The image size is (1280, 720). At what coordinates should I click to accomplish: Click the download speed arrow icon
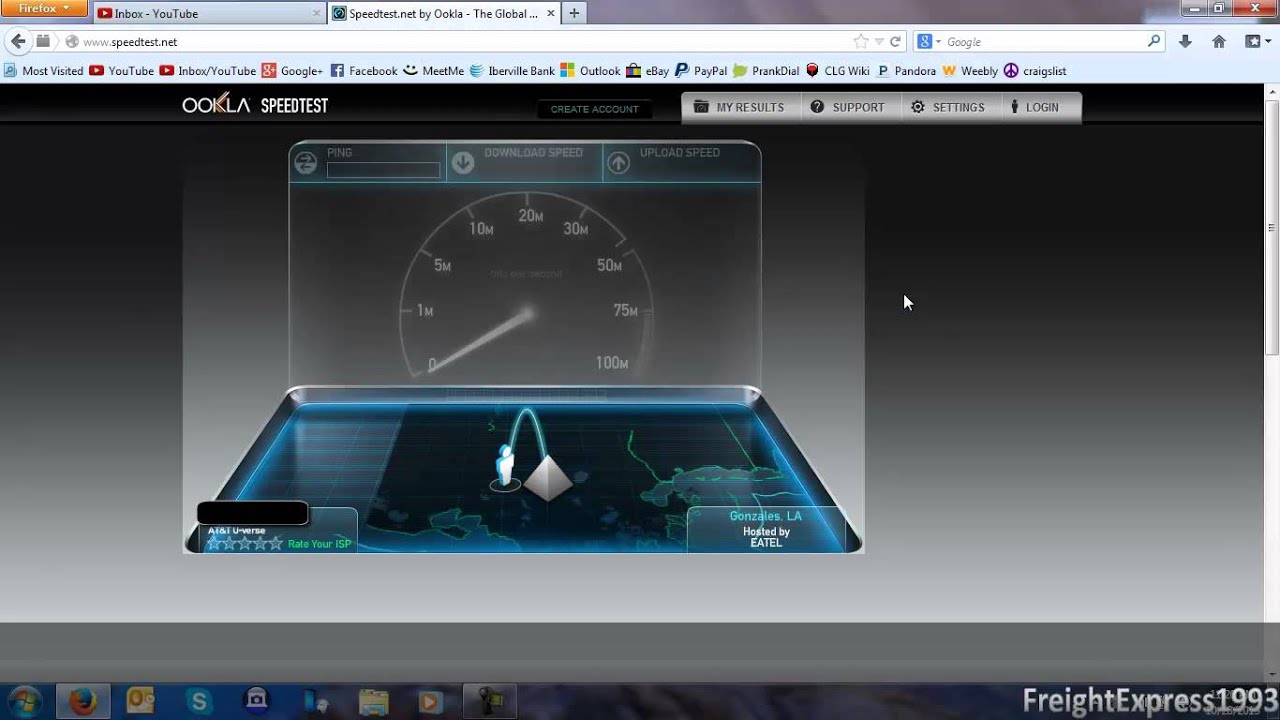click(x=462, y=163)
